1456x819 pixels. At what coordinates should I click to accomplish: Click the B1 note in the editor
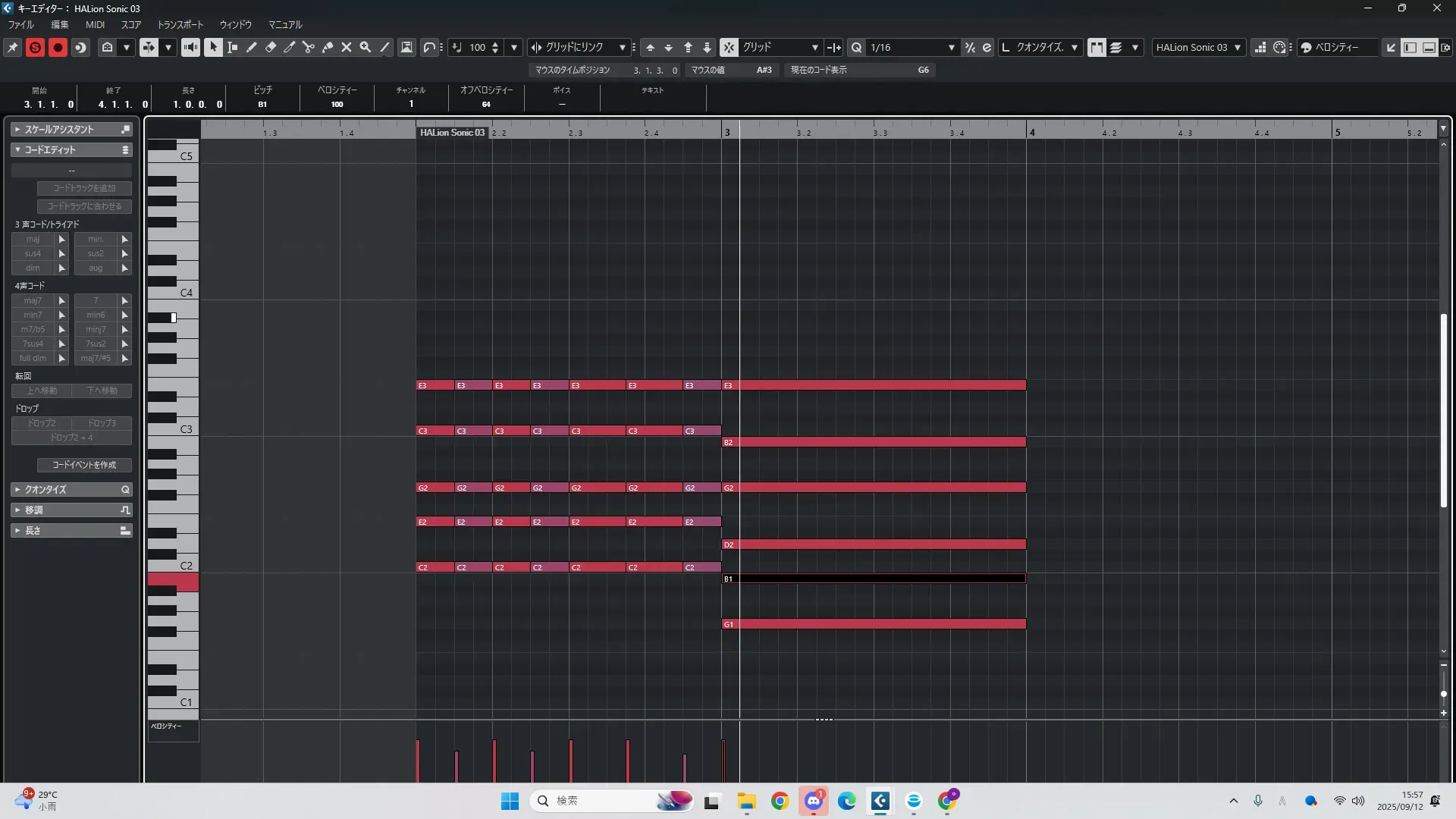pyautogui.click(x=872, y=579)
